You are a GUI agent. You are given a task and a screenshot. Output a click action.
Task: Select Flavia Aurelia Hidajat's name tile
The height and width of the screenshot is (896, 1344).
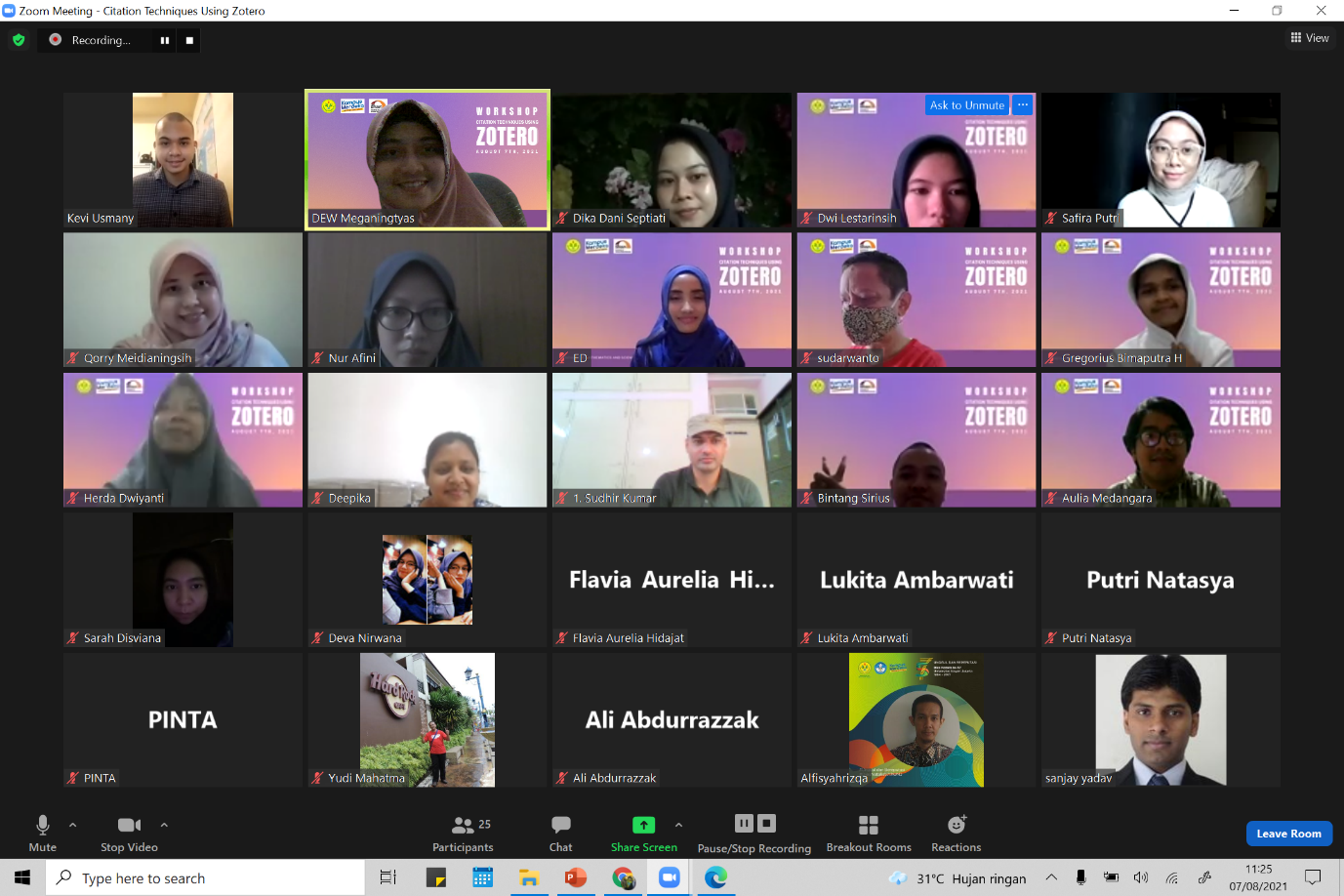pos(672,580)
